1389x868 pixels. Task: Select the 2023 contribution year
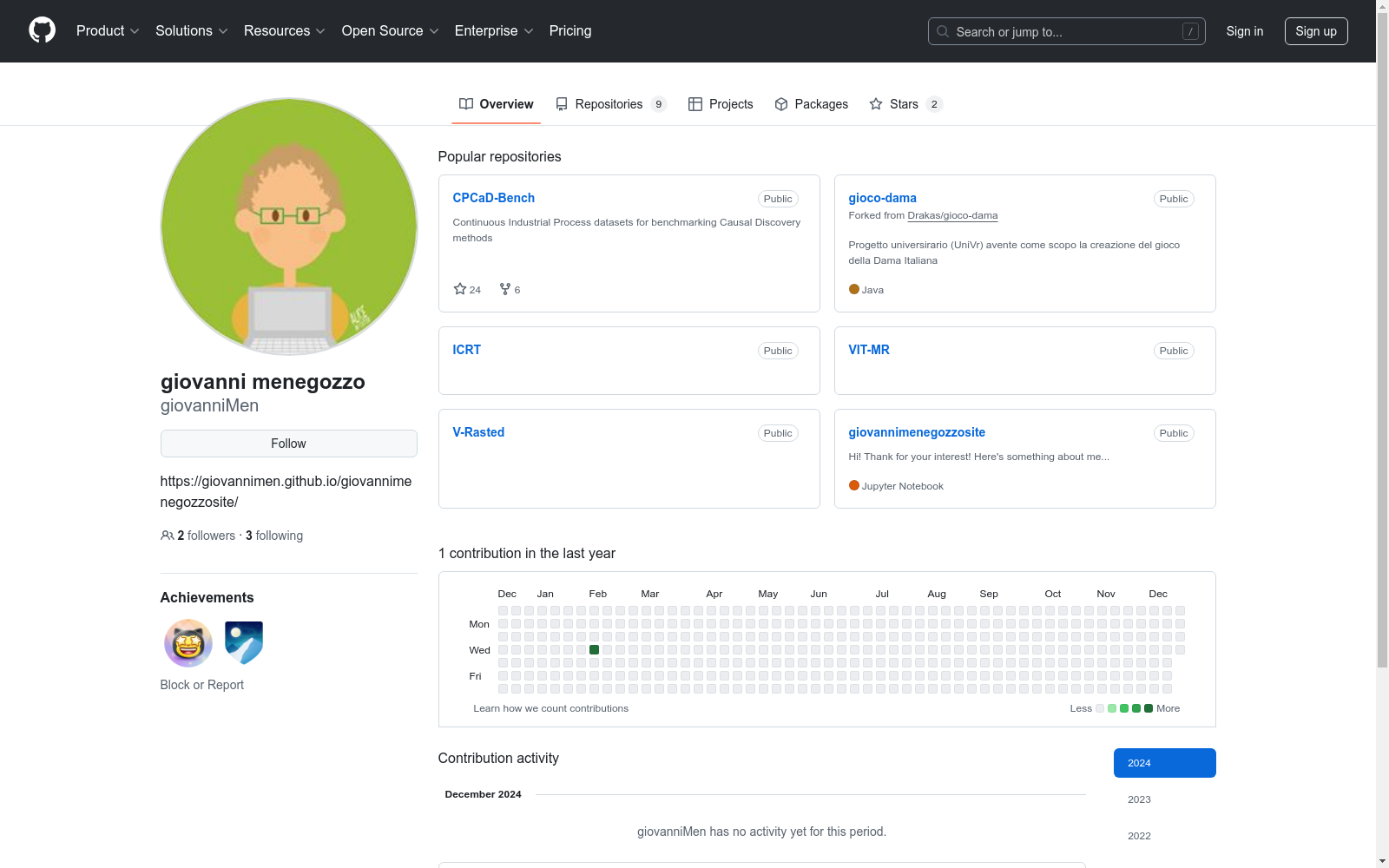point(1165,799)
